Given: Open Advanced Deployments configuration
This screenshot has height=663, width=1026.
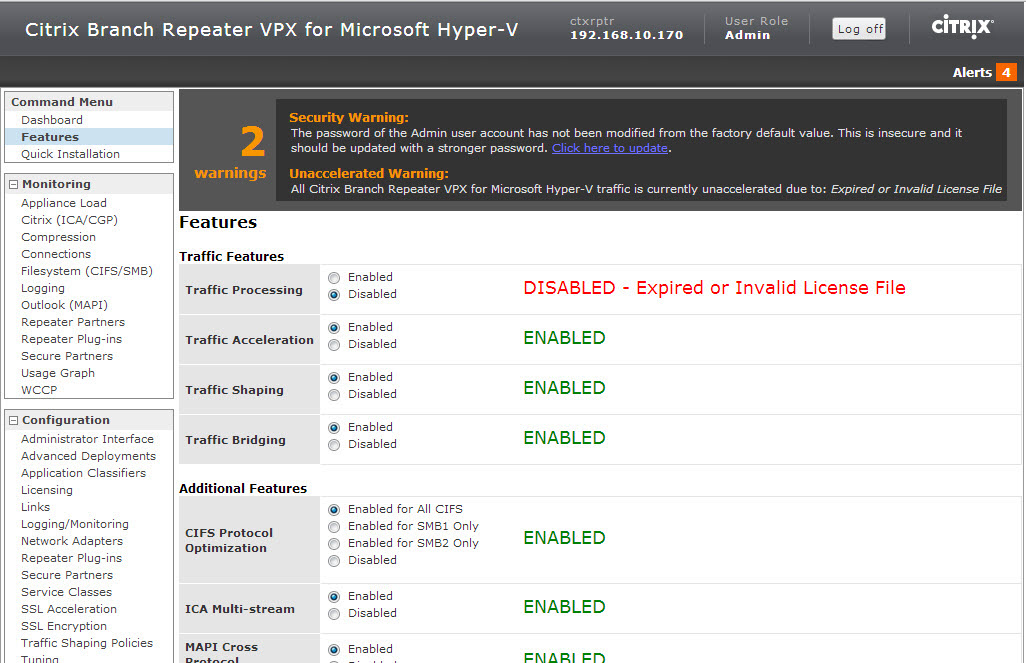Looking at the screenshot, I should (88, 456).
